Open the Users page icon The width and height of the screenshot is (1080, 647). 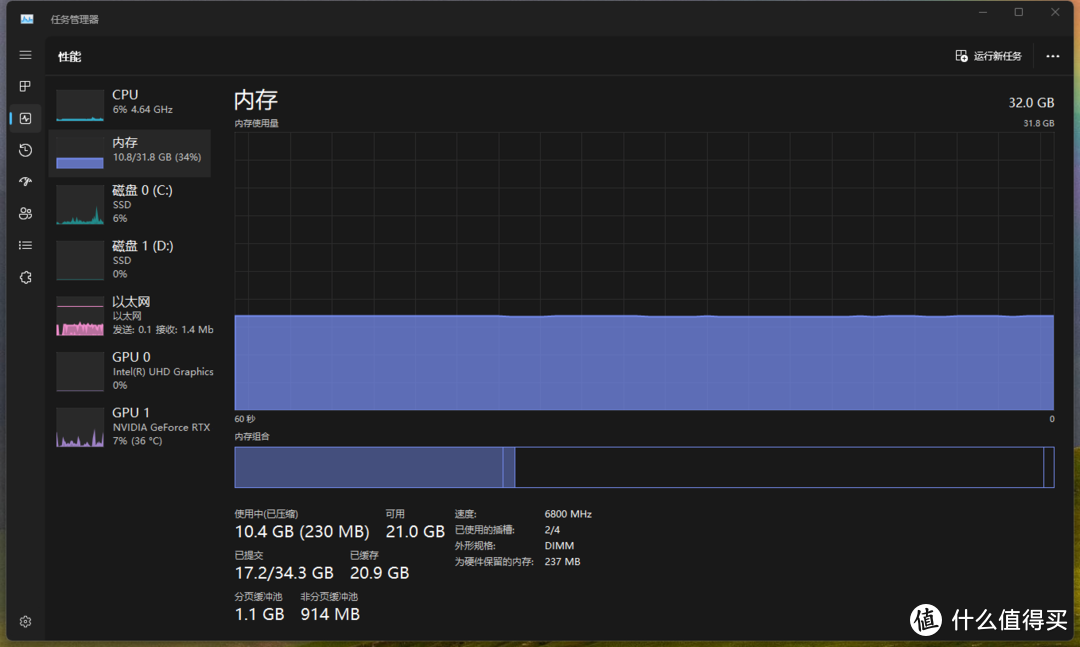click(x=25, y=214)
